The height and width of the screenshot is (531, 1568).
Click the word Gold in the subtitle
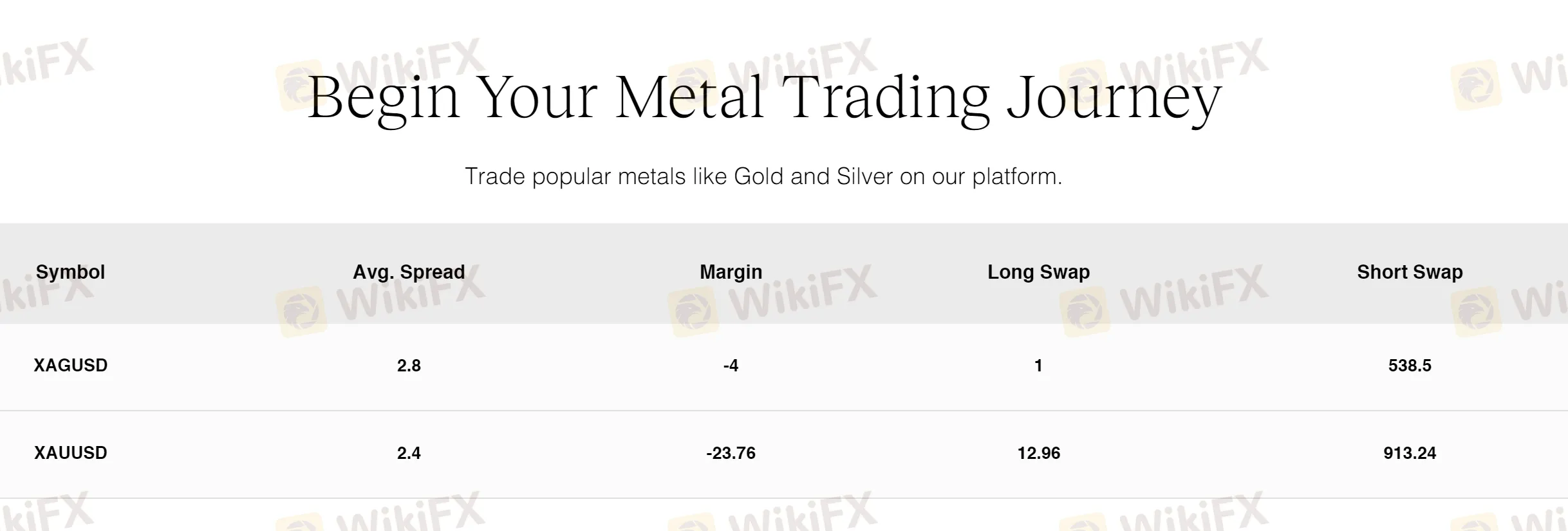click(x=758, y=176)
